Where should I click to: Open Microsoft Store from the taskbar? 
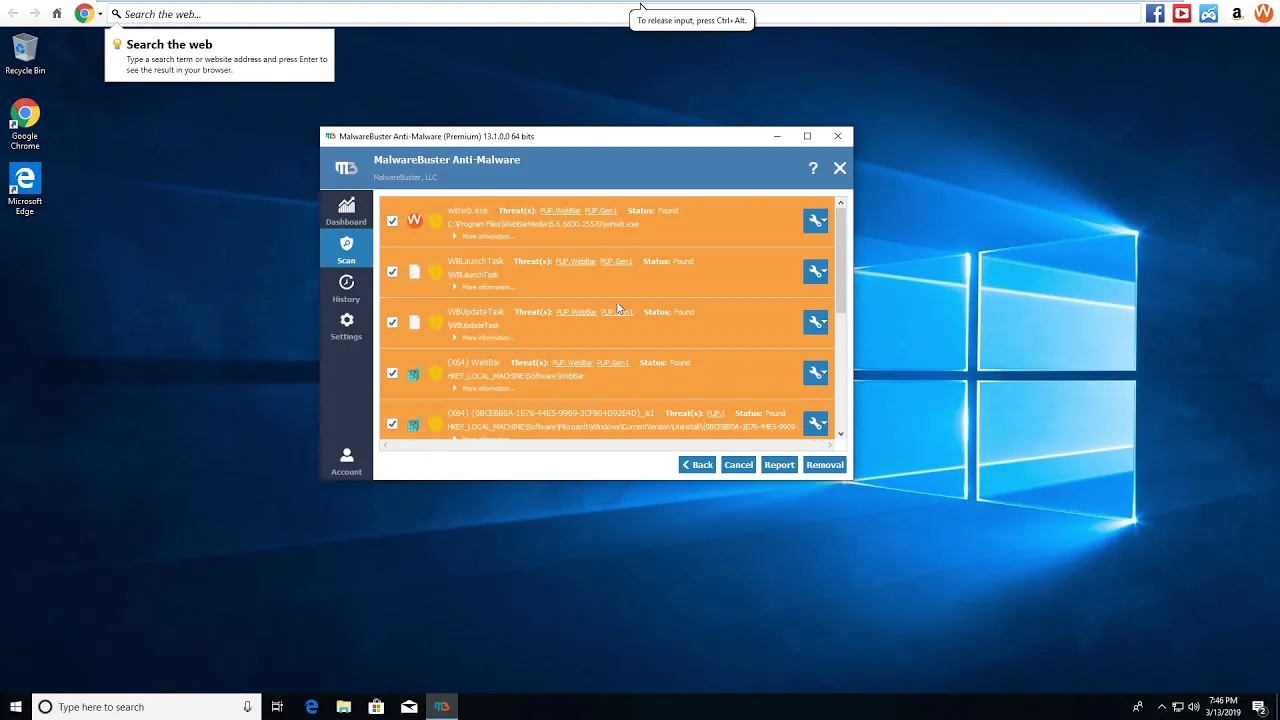[376, 707]
